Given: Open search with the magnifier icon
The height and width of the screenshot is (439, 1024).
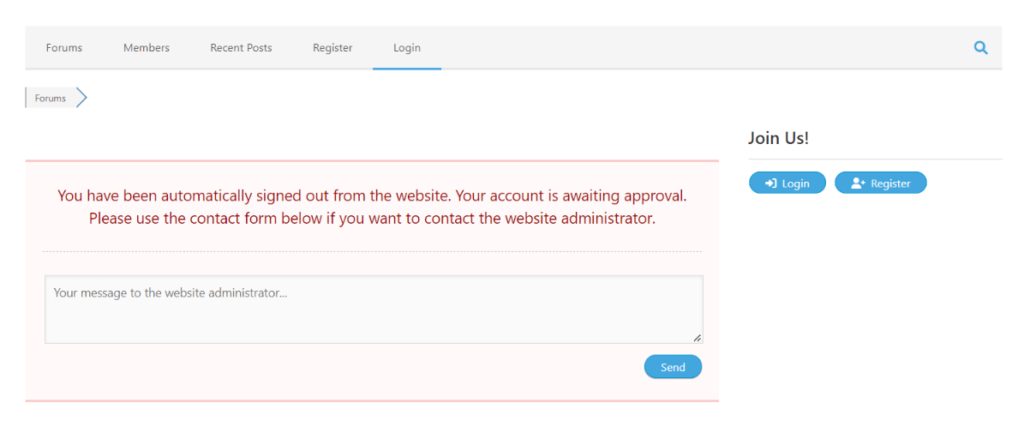Looking at the screenshot, I should click(980, 47).
